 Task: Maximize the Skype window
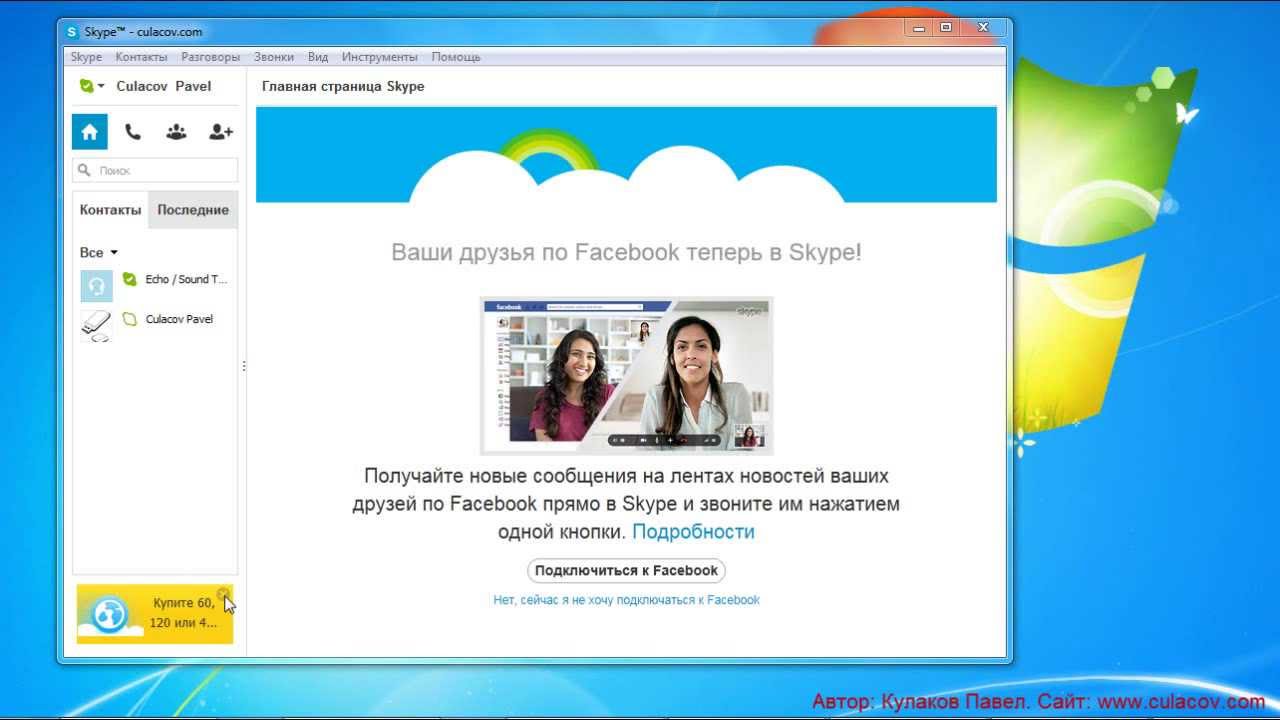(x=945, y=28)
